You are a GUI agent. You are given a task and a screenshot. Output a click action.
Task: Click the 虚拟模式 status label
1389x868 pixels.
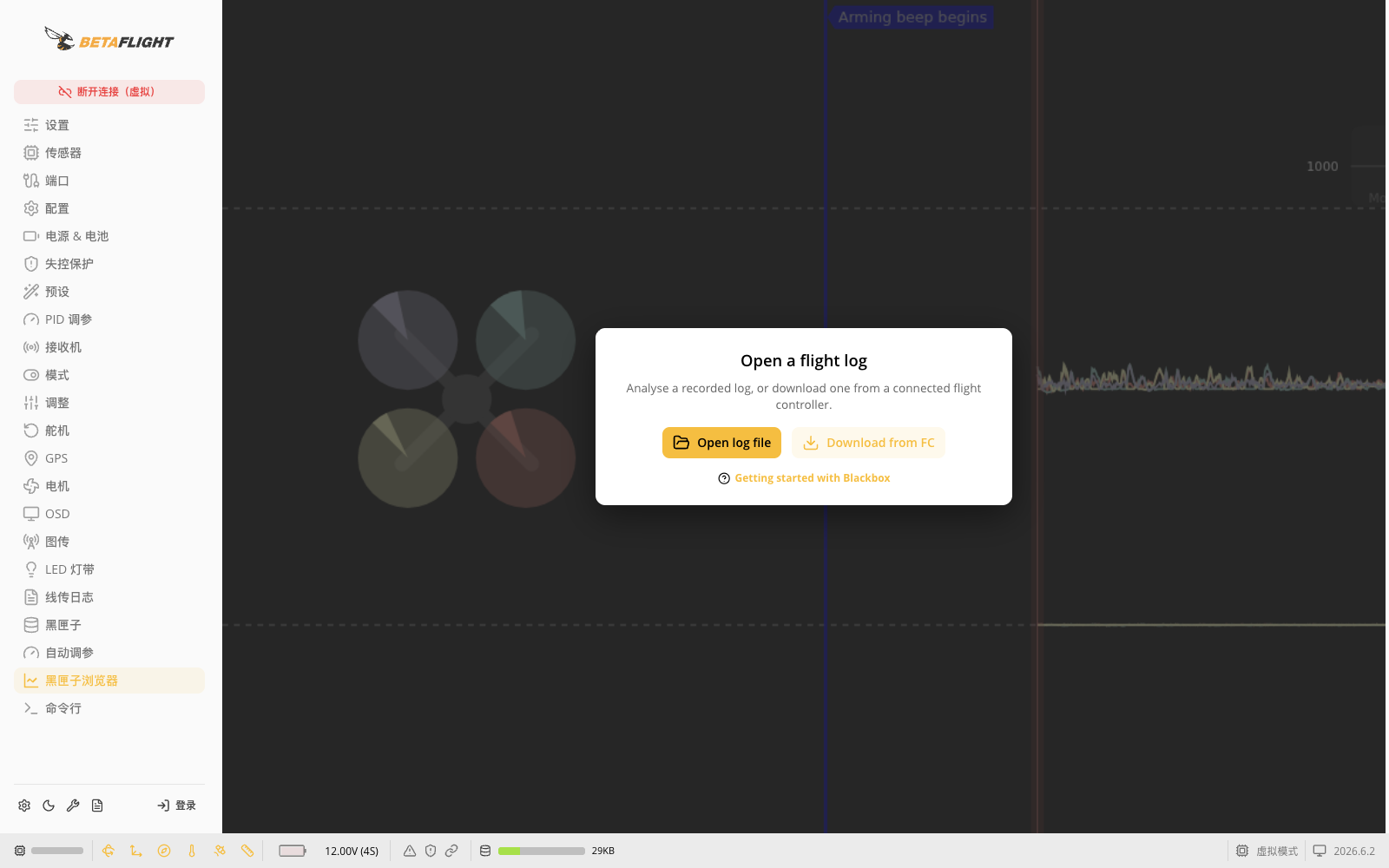coord(1277,851)
